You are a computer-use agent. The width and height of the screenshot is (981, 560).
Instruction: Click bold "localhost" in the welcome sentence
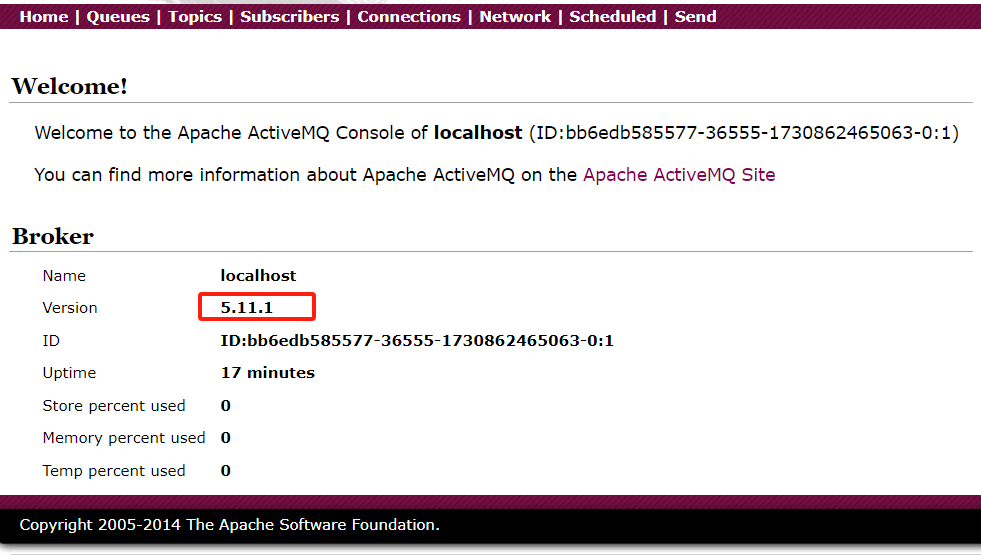[477, 133]
